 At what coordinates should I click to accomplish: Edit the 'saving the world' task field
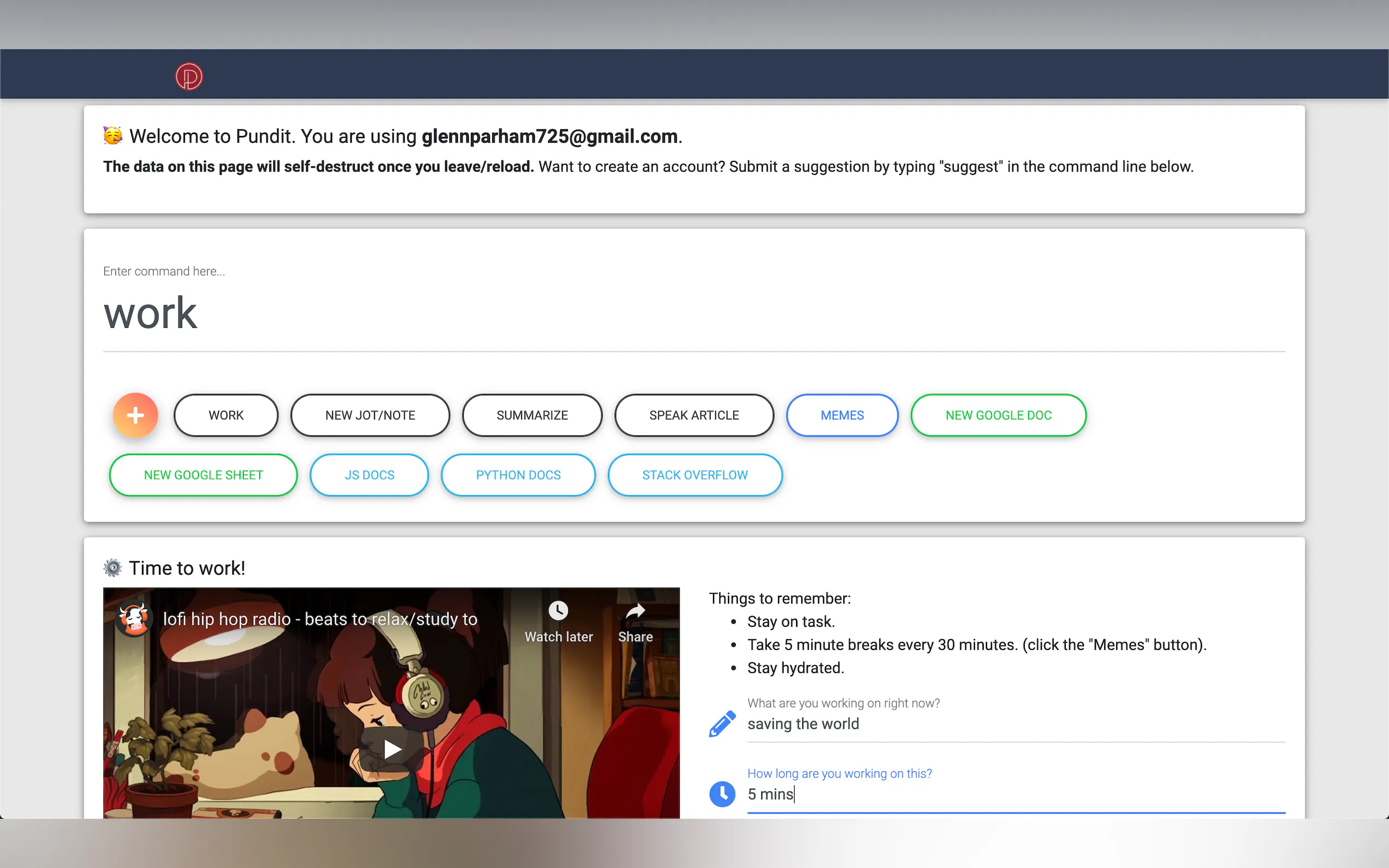coord(1017,724)
